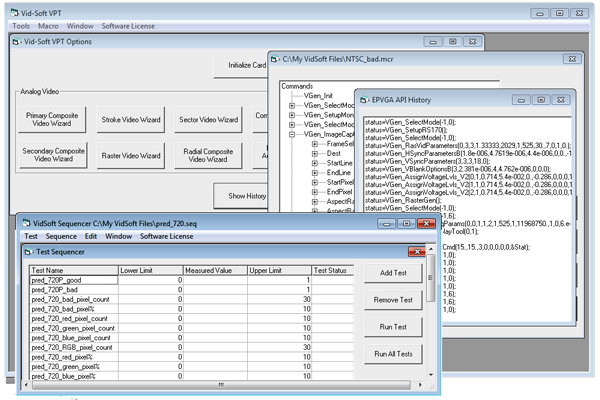Open Test menu in VidSoft Sequencer
This screenshot has height=400, width=600.
[x=31, y=236]
